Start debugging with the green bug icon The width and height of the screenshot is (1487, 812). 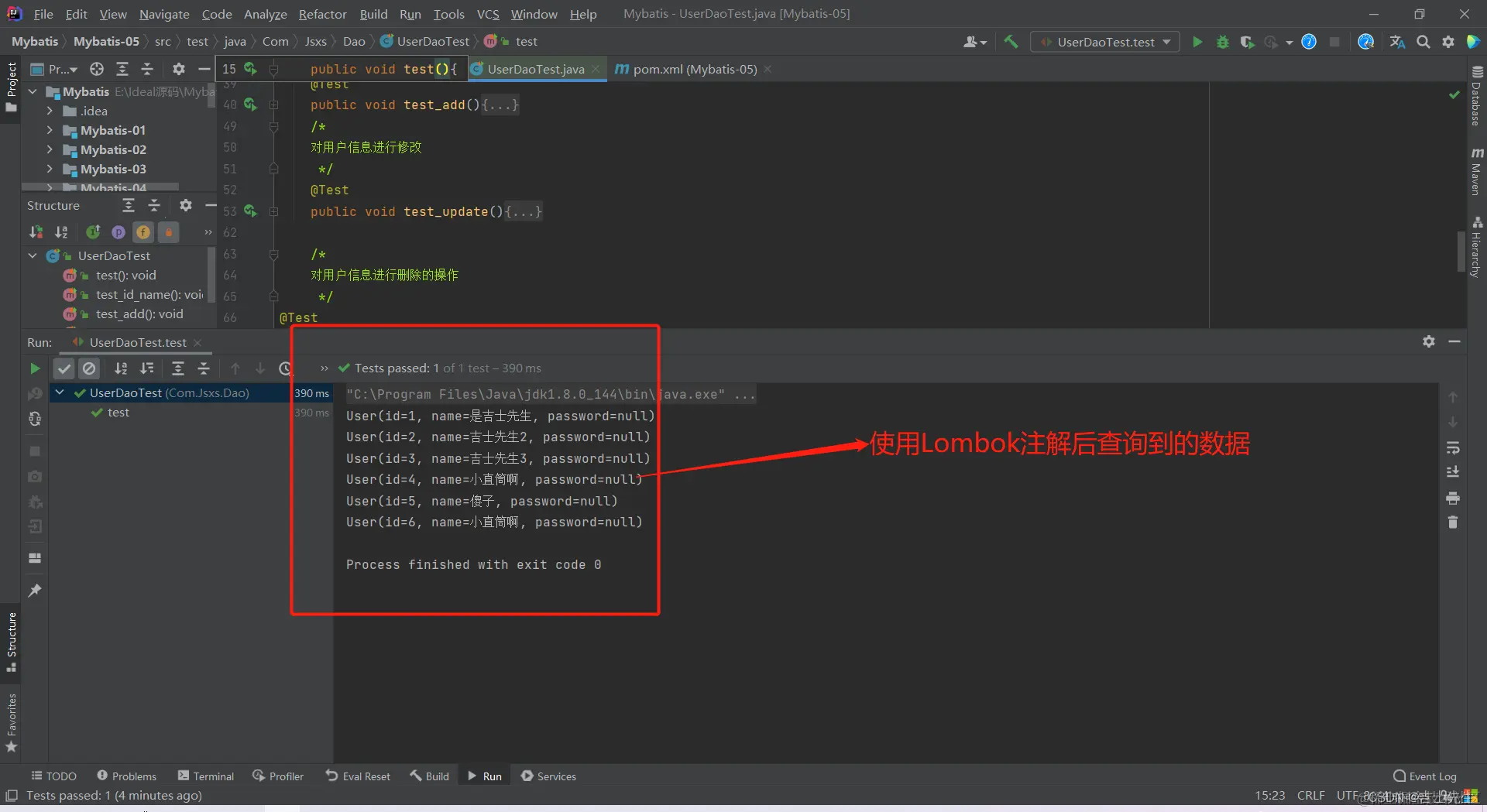pos(1223,42)
